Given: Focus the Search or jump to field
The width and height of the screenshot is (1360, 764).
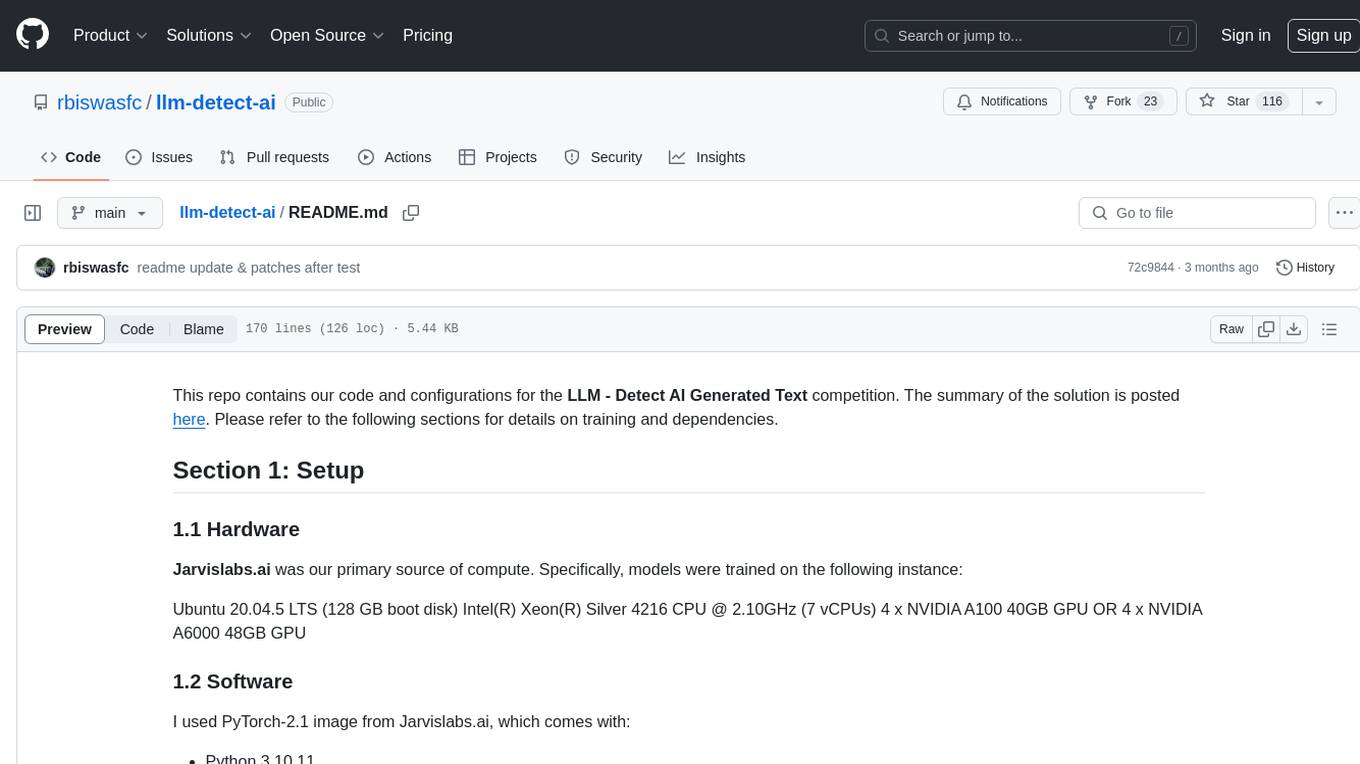Looking at the screenshot, I should pos(1030,35).
